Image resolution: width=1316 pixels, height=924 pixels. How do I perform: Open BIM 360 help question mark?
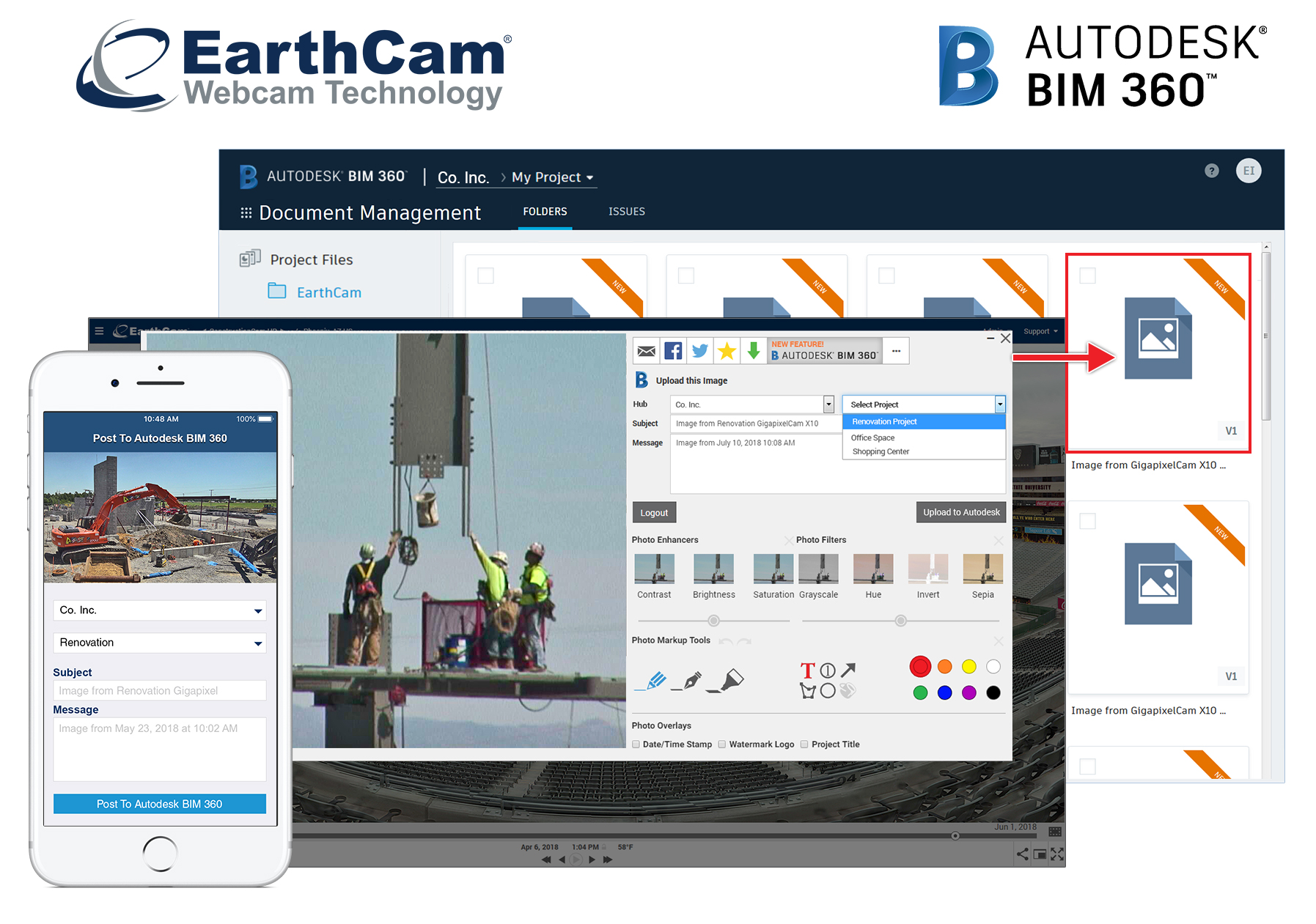[x=1212, y=171]
